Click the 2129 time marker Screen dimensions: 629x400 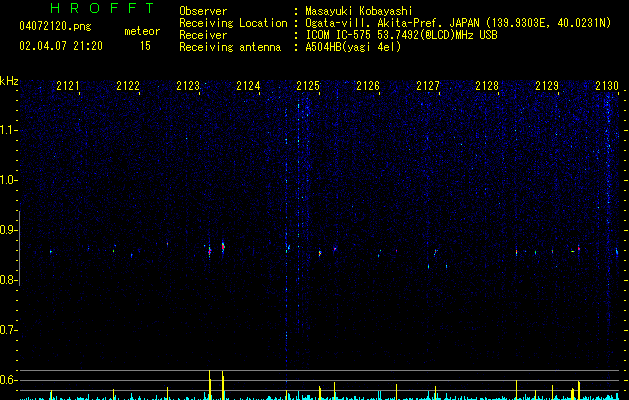pos(547,85)
